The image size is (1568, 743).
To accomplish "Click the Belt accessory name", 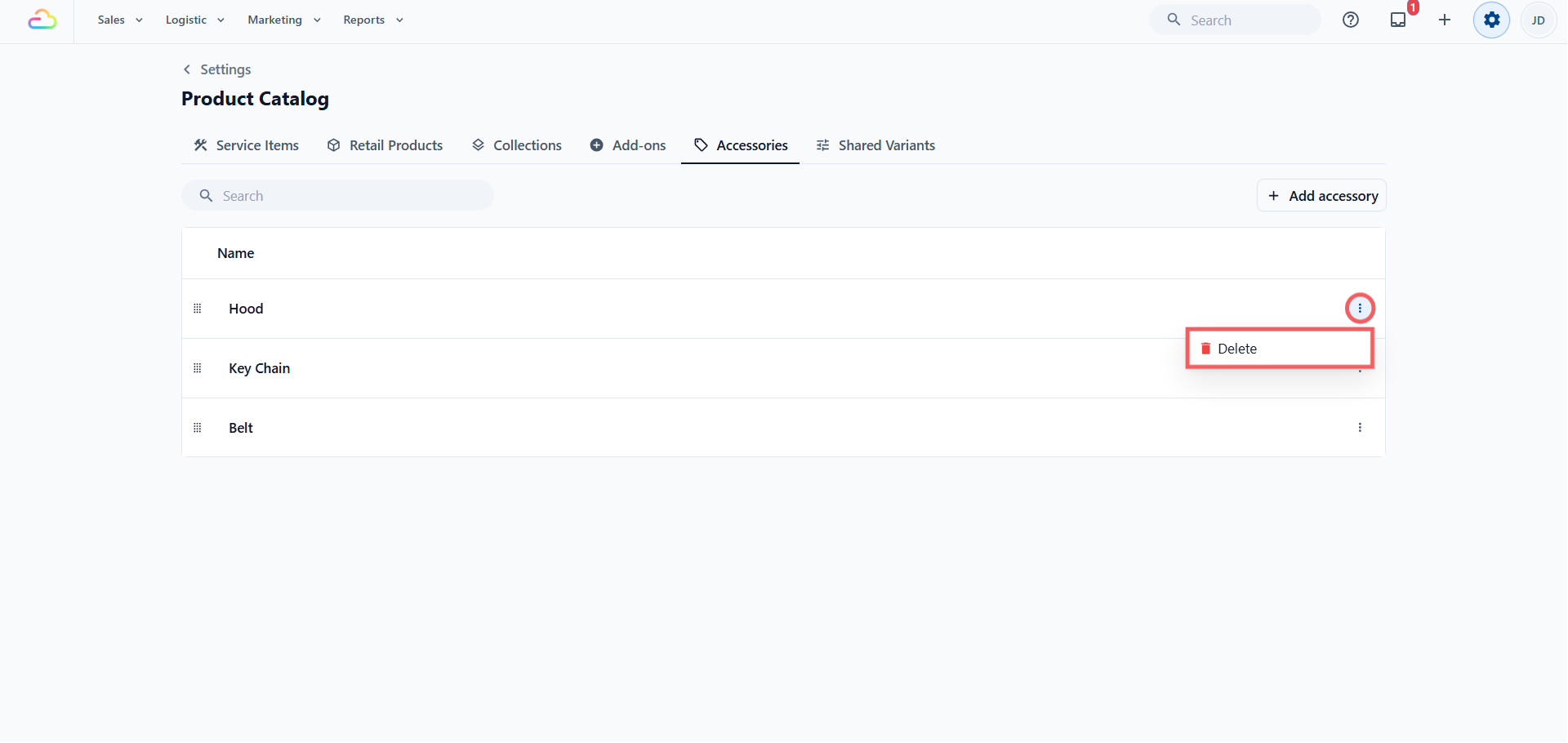I will pyautogui.click(x=241, y=428).
